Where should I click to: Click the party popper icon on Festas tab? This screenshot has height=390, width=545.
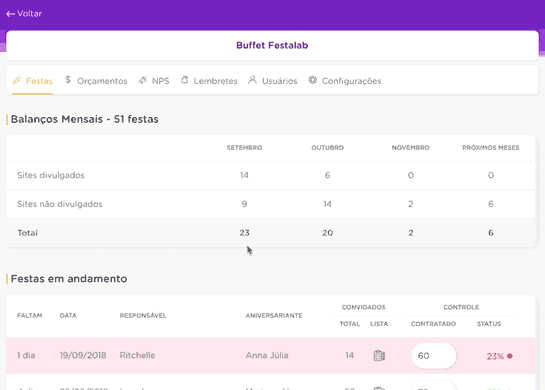click(17, 80)
